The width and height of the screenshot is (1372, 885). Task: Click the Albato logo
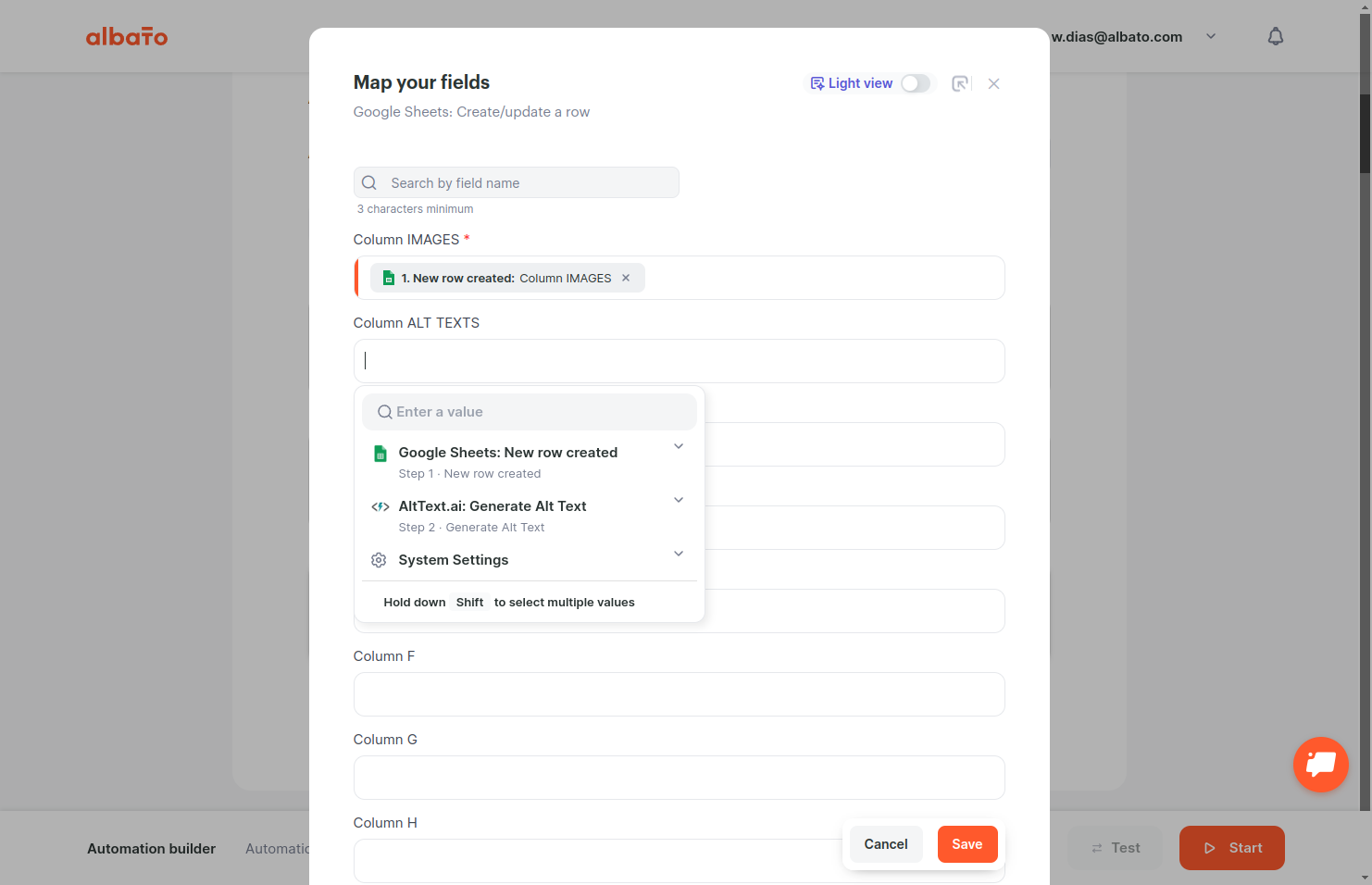[x=127, y=36]
